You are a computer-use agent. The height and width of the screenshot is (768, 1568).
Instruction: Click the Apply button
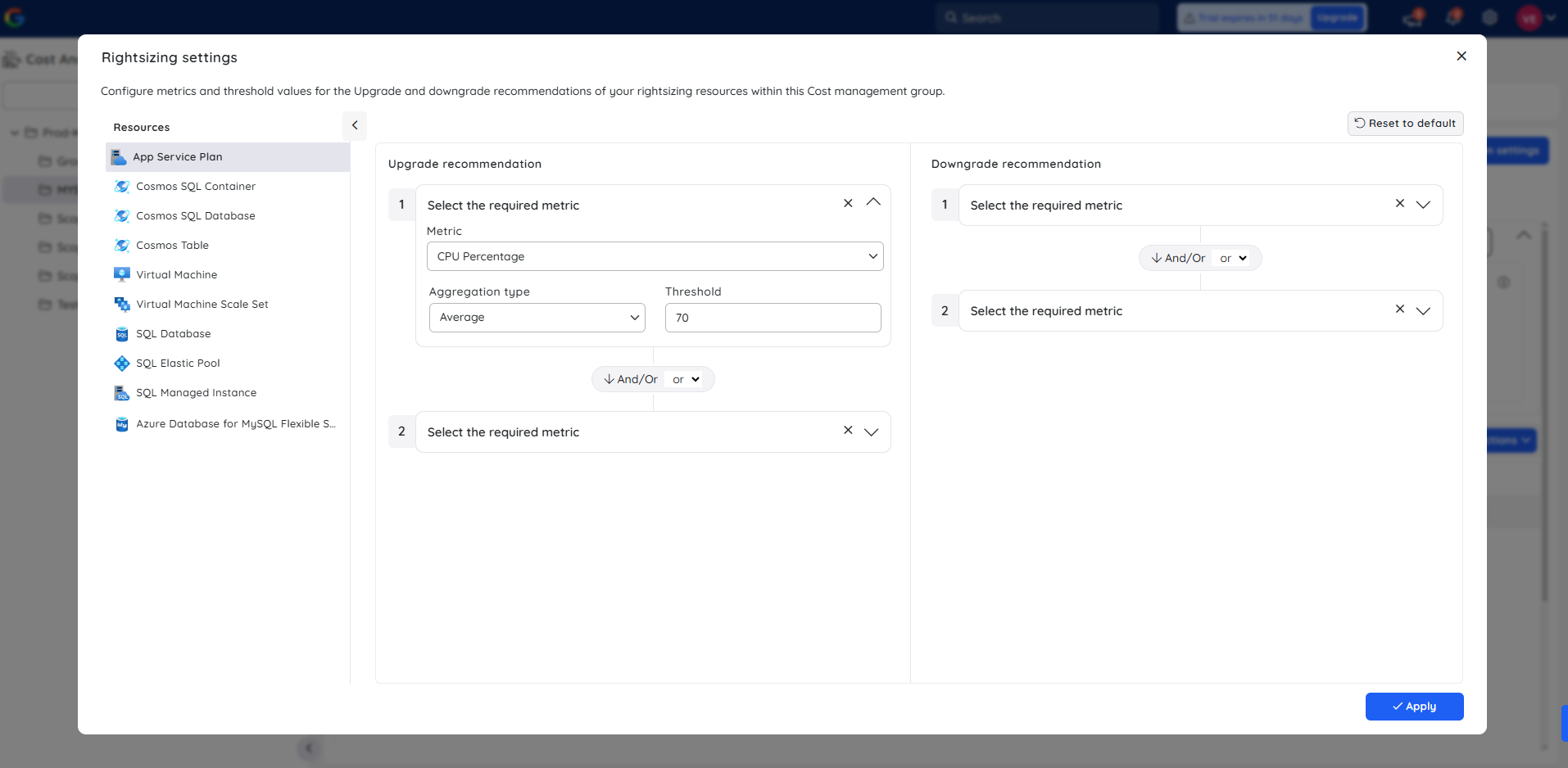click(x=1415, y=707)
